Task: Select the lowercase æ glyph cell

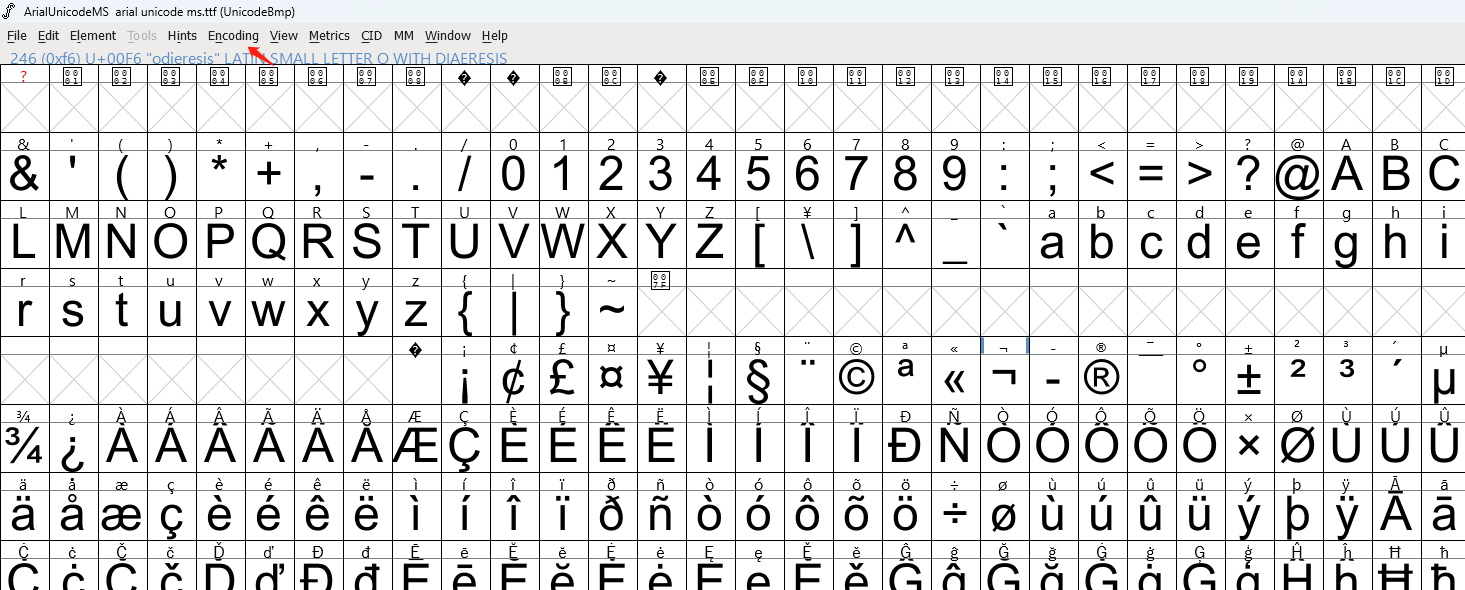Action: [122, 515]
